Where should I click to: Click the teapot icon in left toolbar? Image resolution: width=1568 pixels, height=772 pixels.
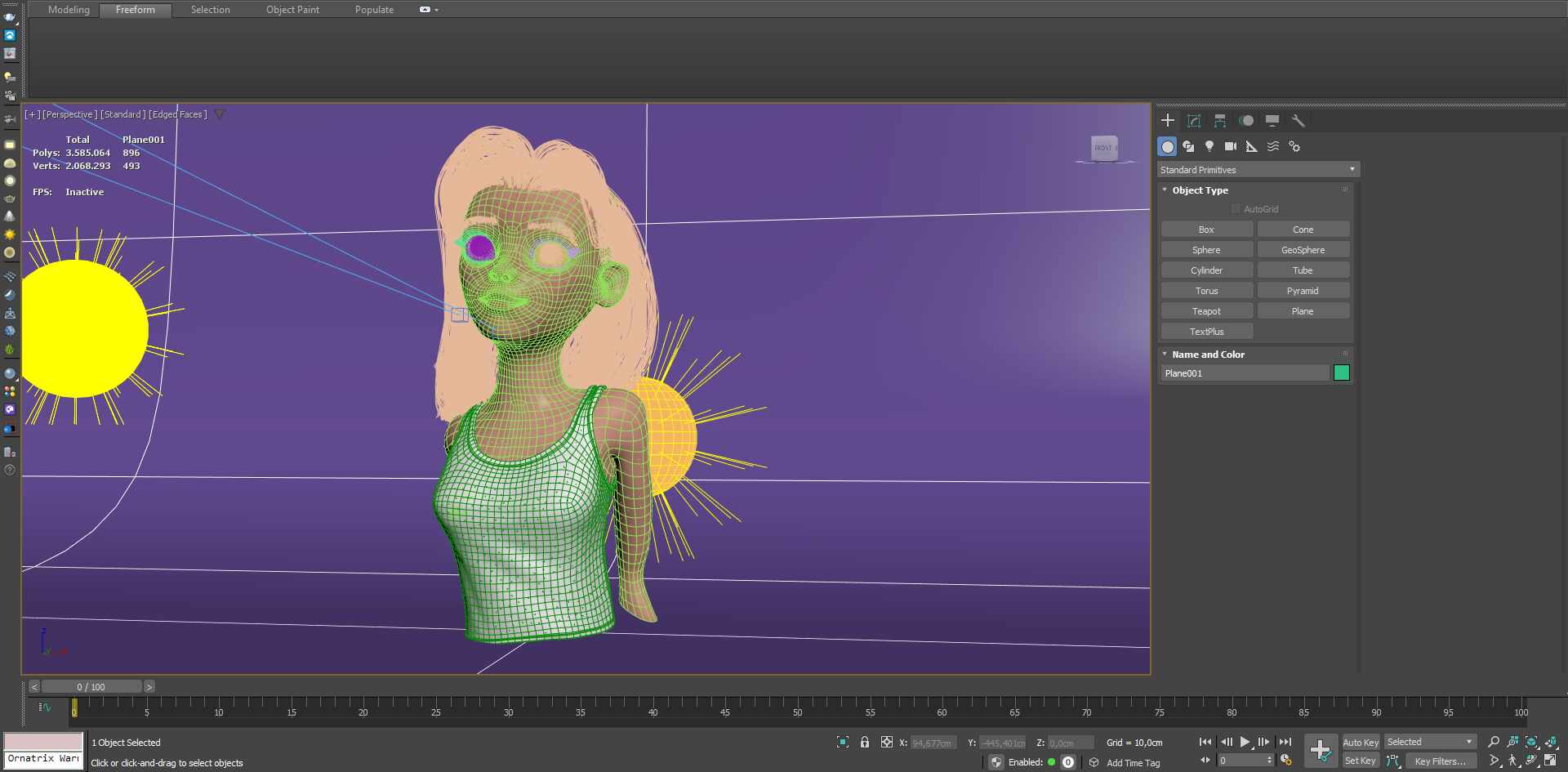pos(10,199)
